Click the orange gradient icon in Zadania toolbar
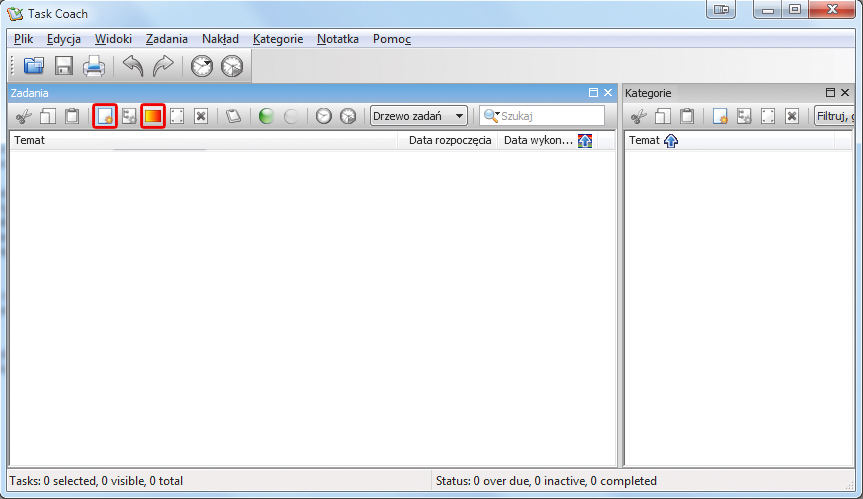This screenshot has width=863, height=499. coord(153,116)
